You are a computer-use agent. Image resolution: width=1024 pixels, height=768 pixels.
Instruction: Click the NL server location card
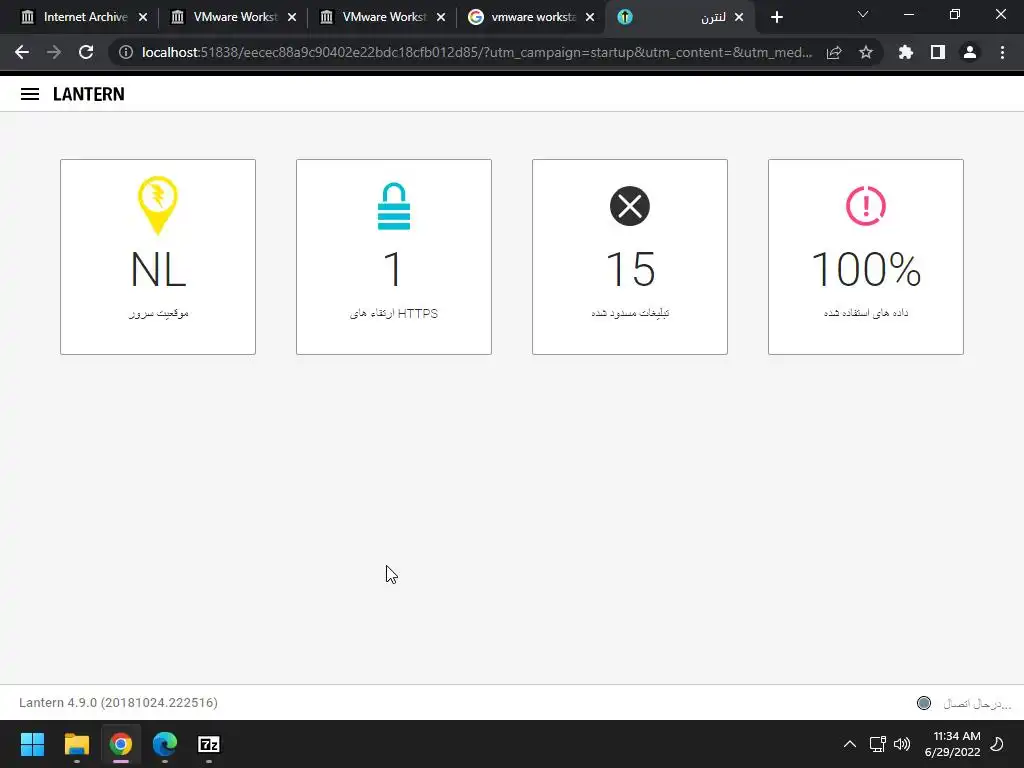click(x=158, y=257)
